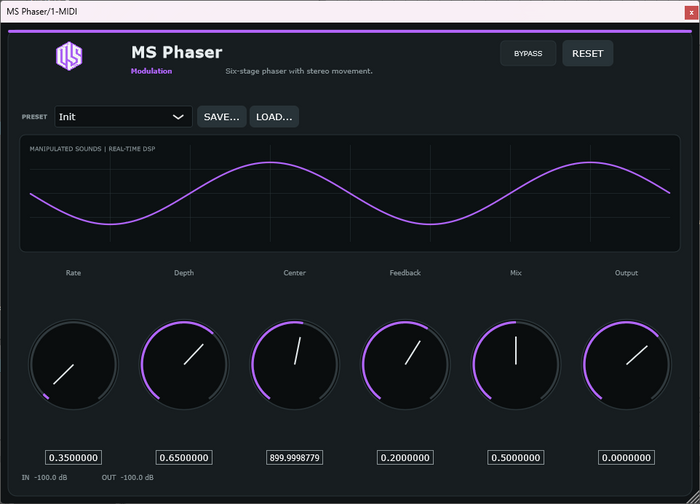The image size is (700, 504).
Task: Click the Depth knob
Action: (x=184, y=364)
